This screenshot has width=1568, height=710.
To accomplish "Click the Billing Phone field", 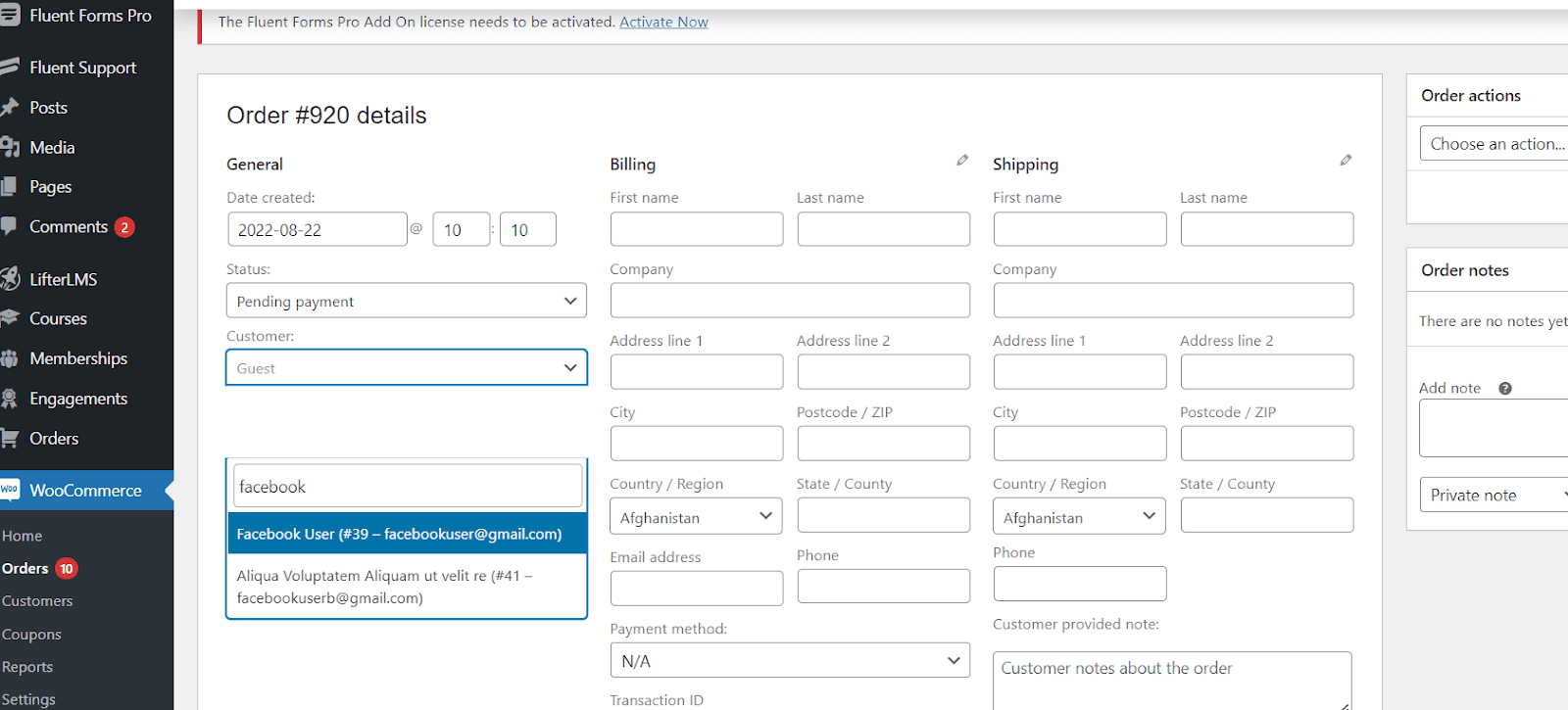I will pyautogui.click(x=883, y=586).
